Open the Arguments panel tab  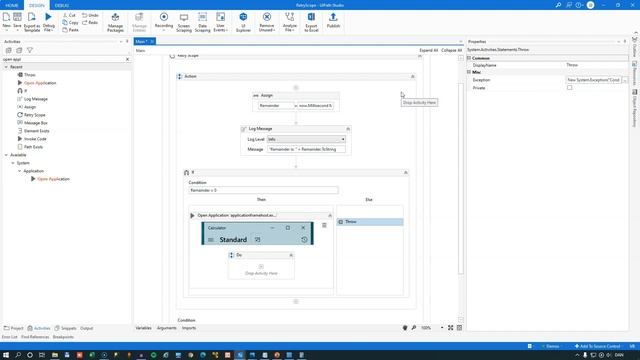(167, 328)
